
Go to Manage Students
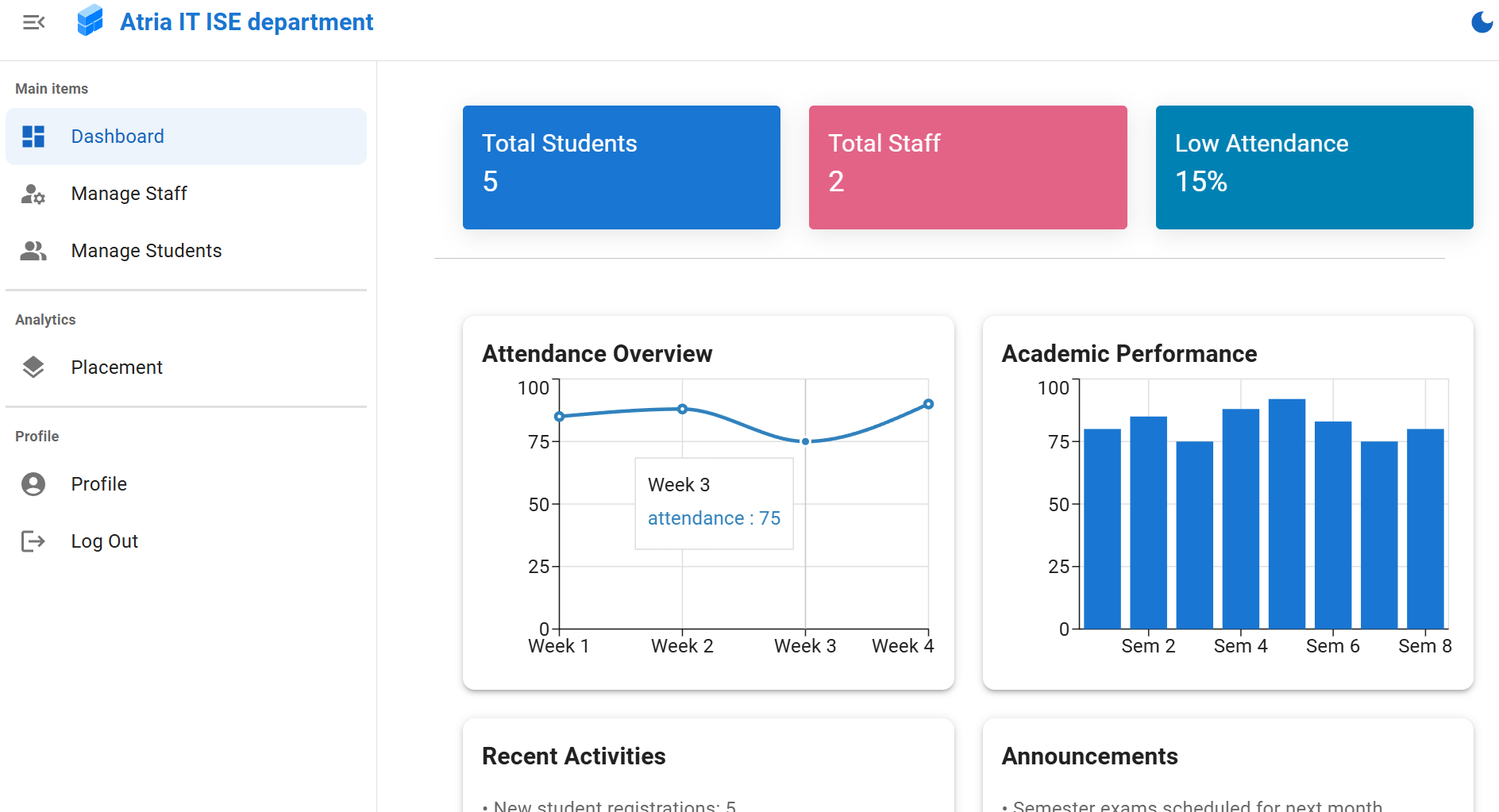186,251
